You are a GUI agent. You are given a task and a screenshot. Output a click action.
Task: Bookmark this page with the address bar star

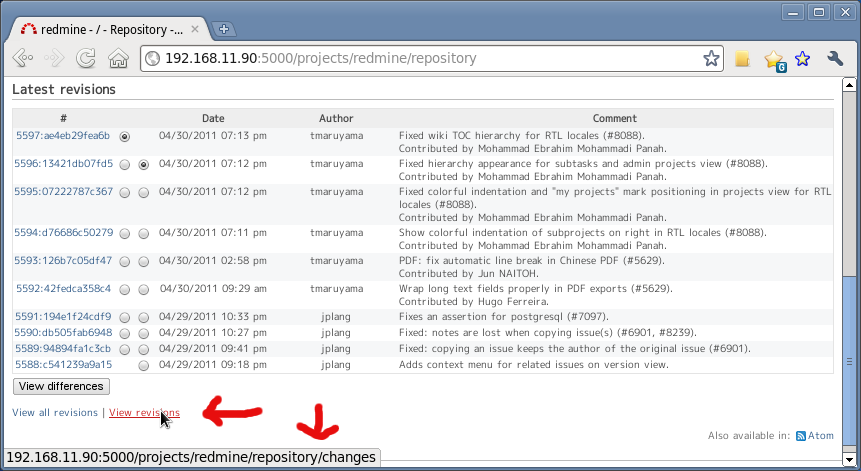tap(711, 59)
